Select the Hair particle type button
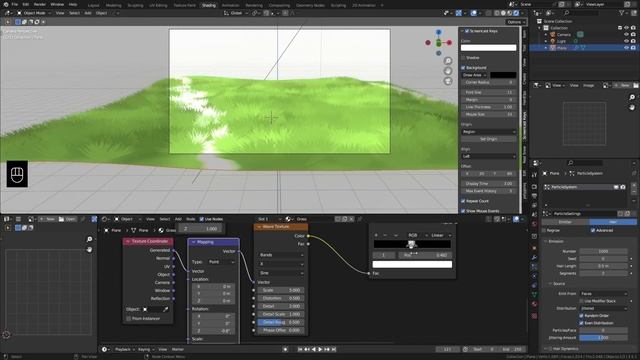Screen dimensions: 640x360 coord(613,222)
